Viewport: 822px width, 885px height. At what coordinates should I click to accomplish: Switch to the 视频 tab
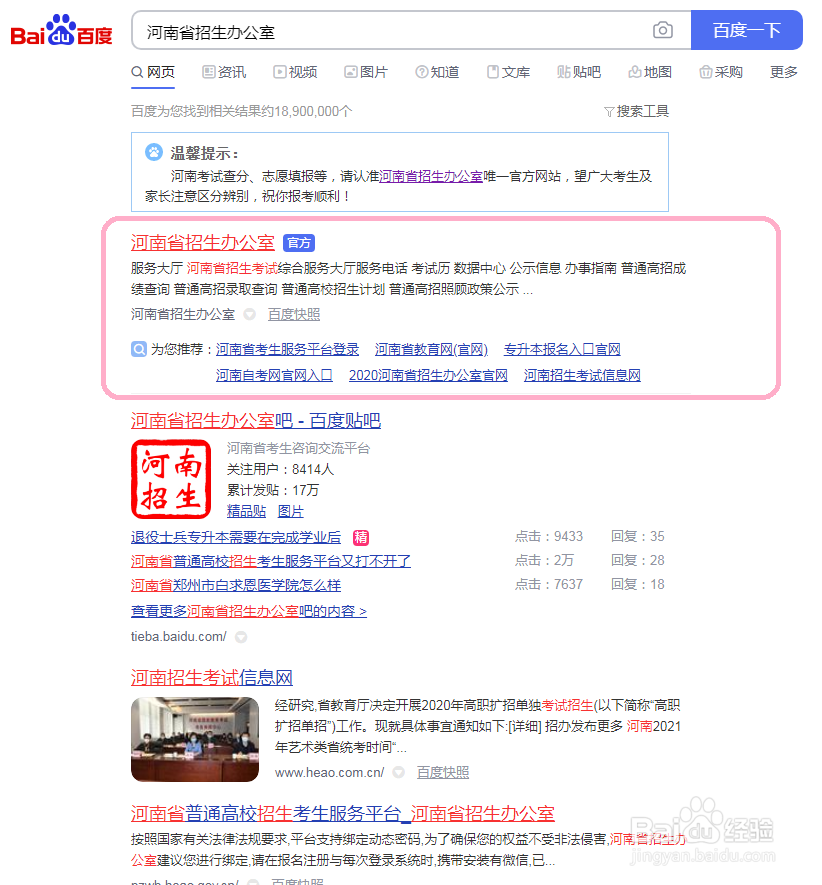click(295, 72)
